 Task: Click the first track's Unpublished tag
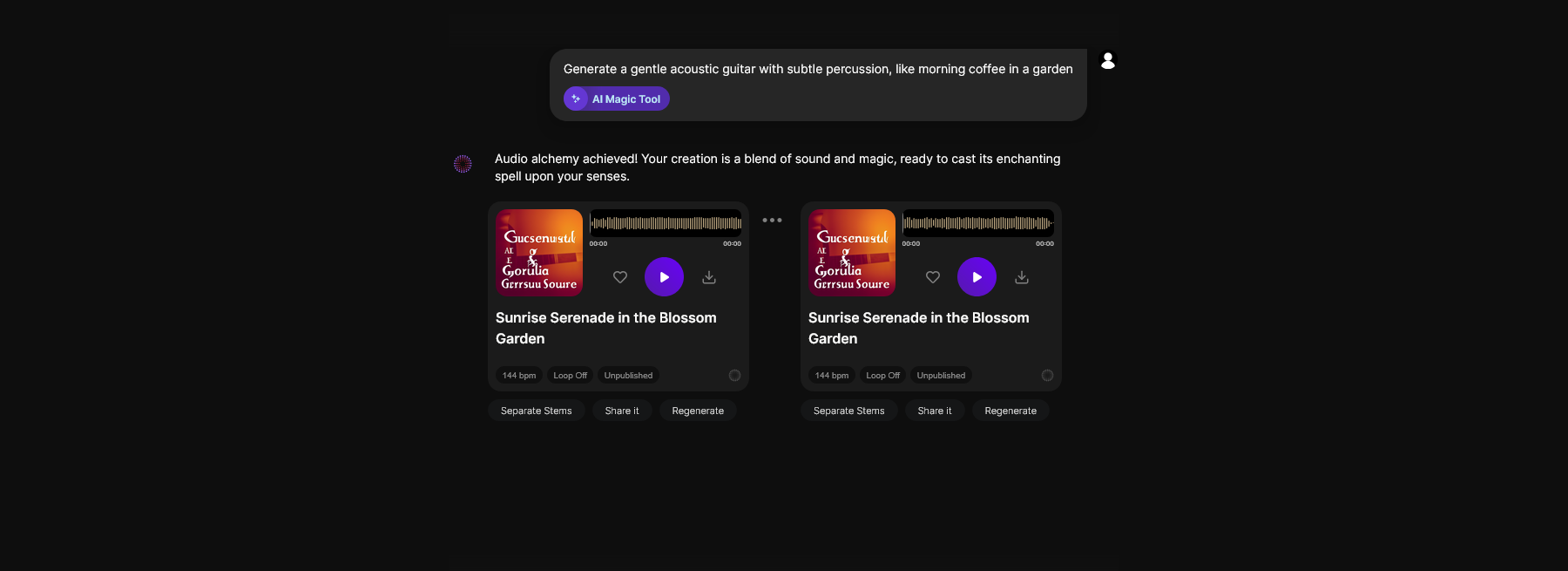pyautogui.click(x=628, y=376)
